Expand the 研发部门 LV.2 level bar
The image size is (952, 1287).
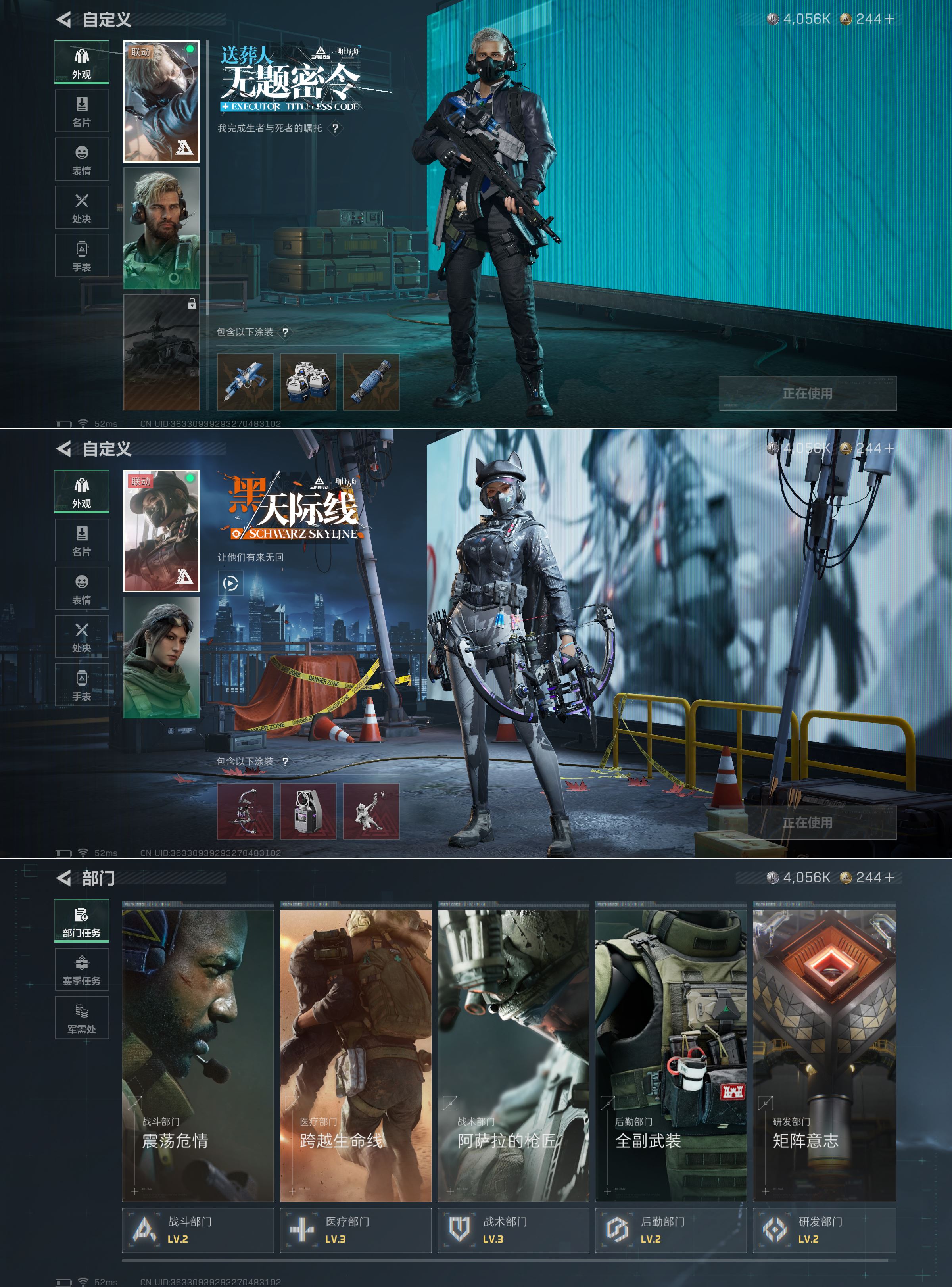coord(824,1230)
